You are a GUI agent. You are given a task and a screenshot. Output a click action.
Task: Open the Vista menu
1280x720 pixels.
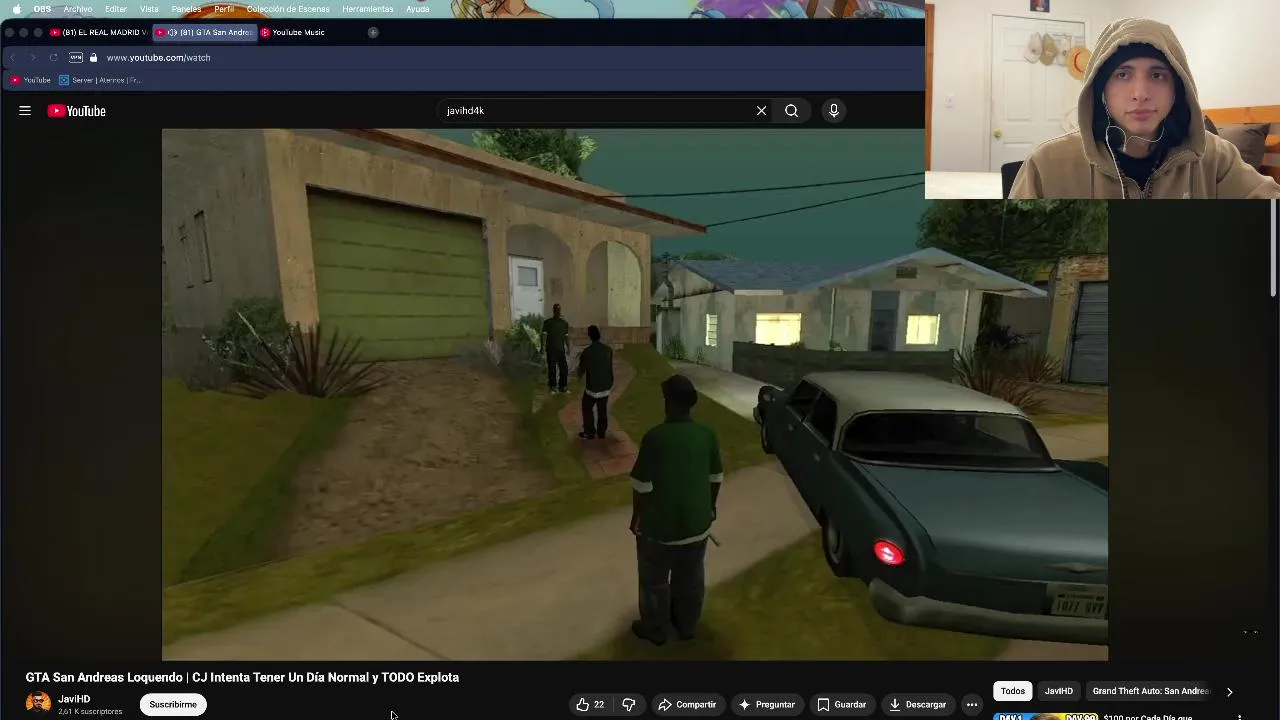pos(149,9)
